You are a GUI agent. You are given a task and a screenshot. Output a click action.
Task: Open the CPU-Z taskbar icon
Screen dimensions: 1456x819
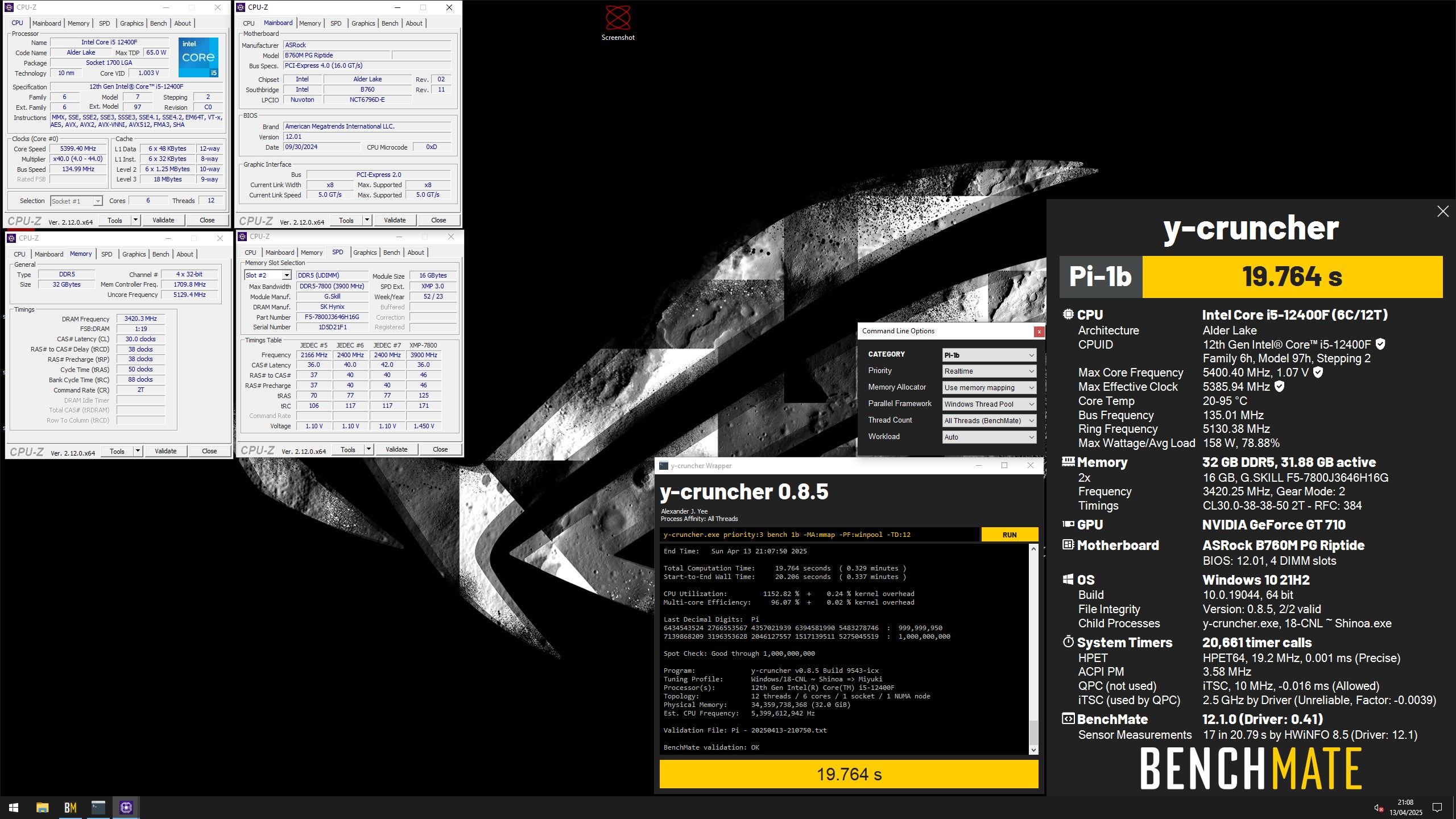coord(126,807)
